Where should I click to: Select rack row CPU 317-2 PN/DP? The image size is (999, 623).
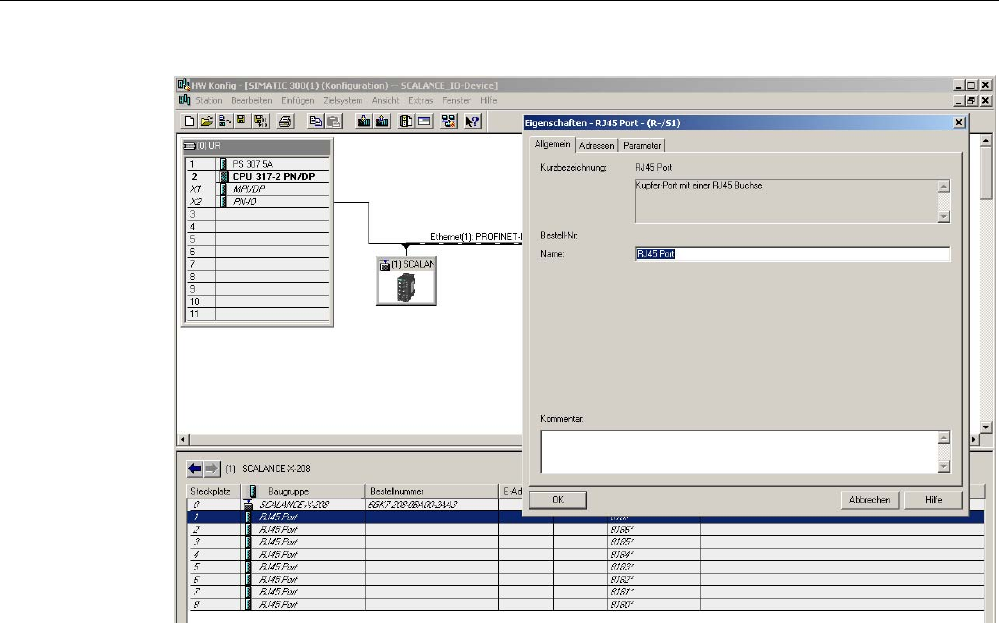point(258,176)
